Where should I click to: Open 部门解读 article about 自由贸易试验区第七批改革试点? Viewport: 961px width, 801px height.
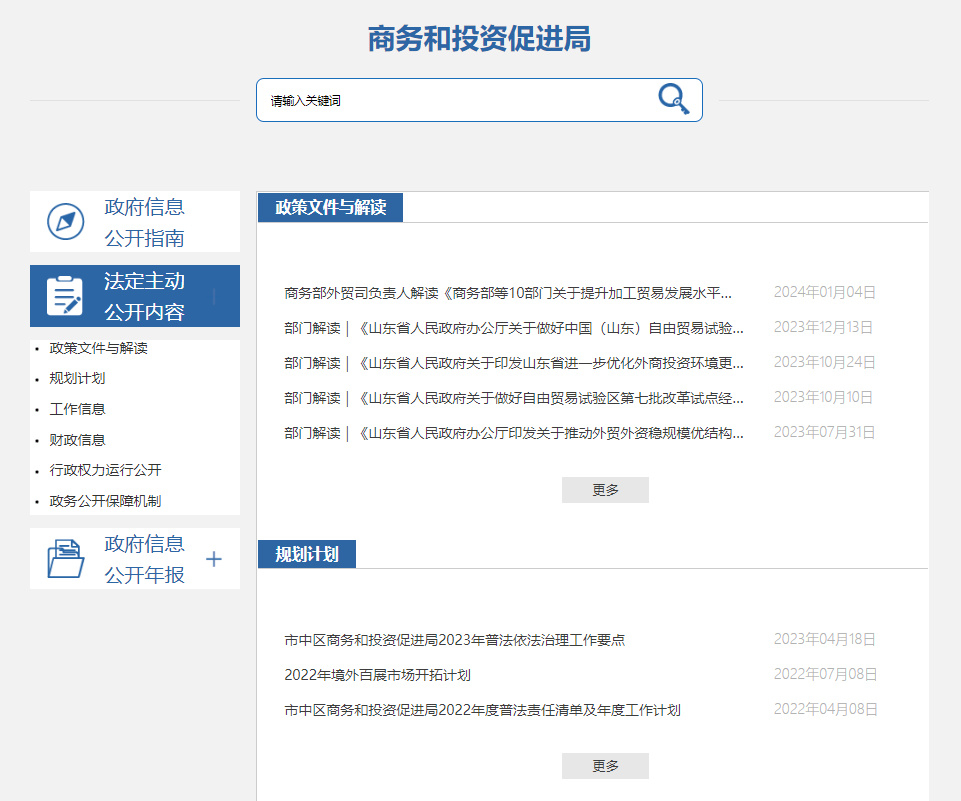coord(514,398)
